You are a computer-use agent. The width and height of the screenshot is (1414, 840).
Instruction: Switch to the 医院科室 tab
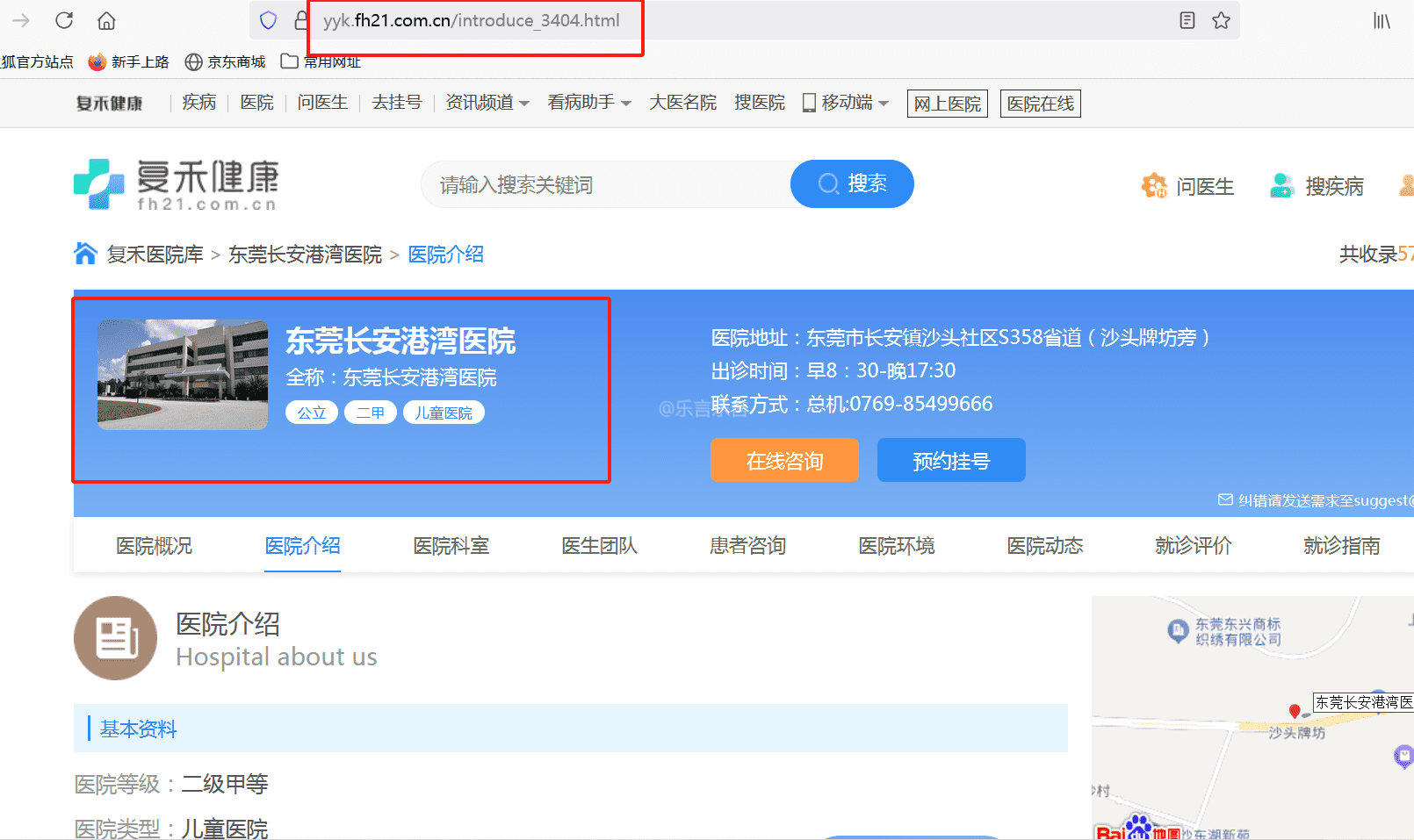coord(451,546)
